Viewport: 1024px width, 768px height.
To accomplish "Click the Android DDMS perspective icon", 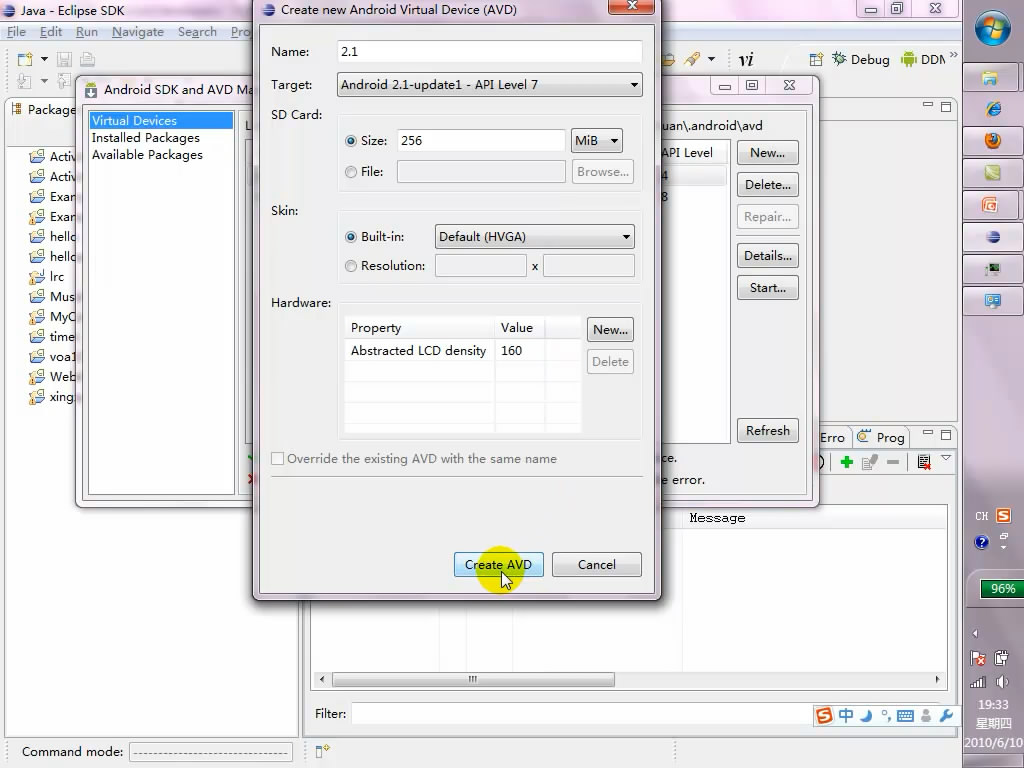I will click(x=909, y=59).
